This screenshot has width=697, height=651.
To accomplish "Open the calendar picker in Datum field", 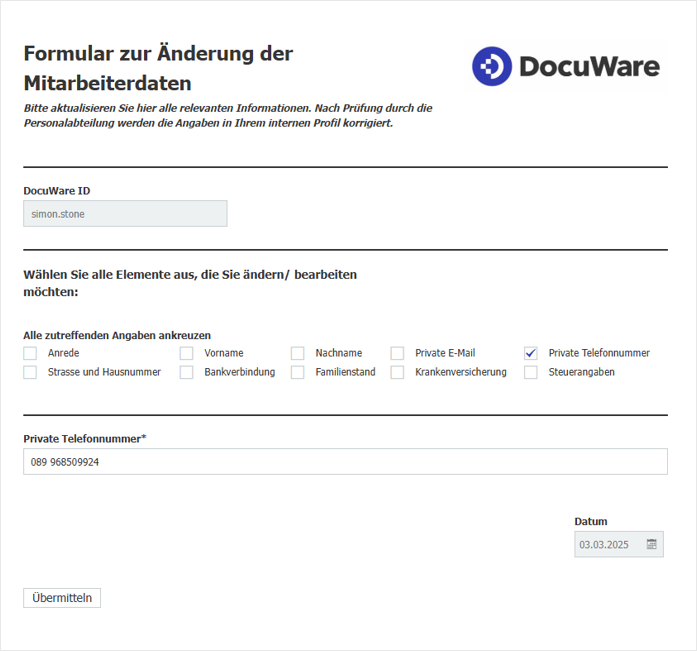I will (651, 544).
